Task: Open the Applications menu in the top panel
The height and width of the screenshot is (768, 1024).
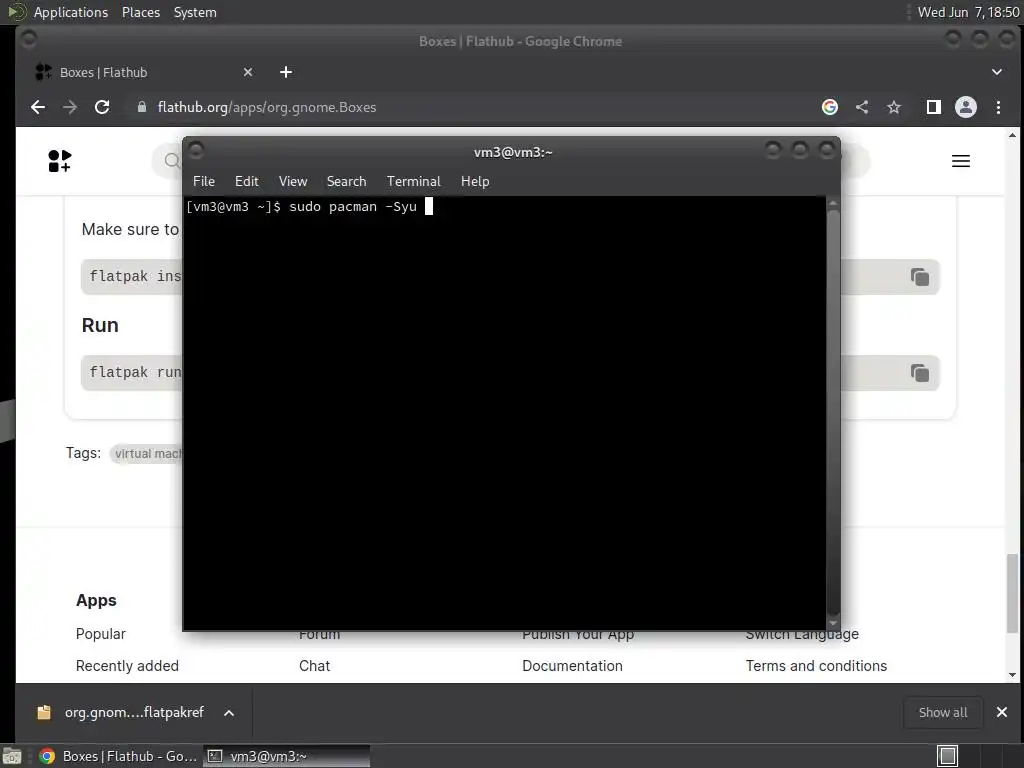Action: point(71,12)
